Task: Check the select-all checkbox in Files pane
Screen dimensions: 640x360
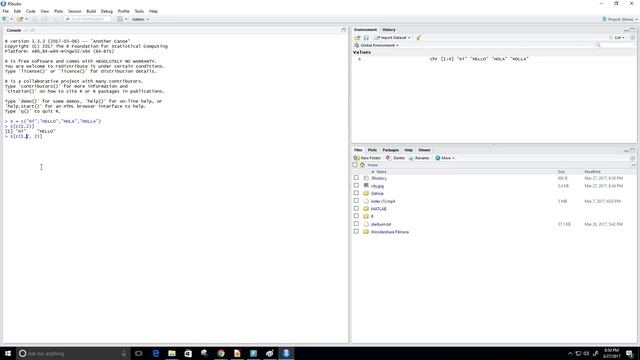Action: [x=355, y=165]
